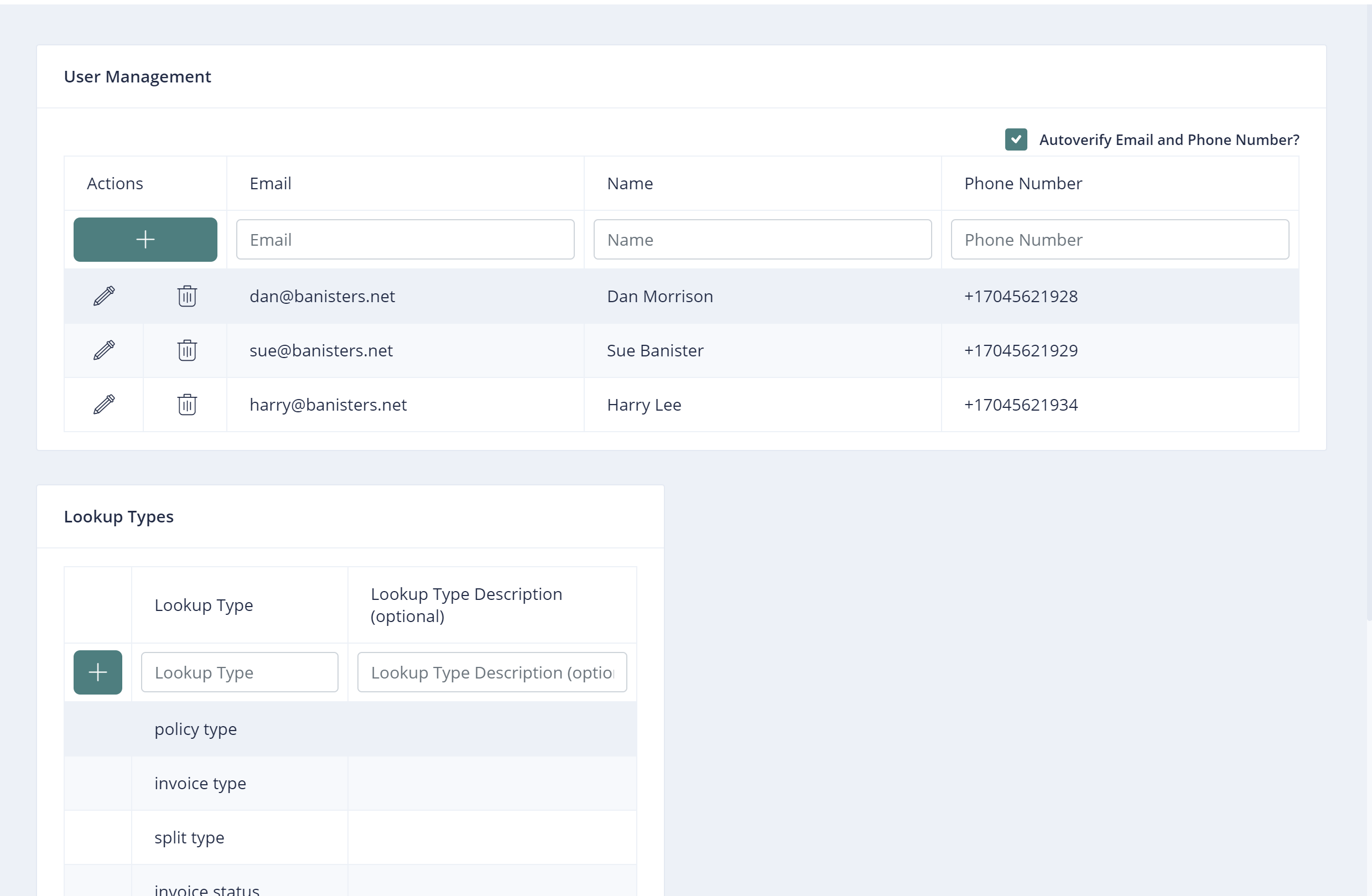Click the page vertical scrollbar

[1369, 312]
